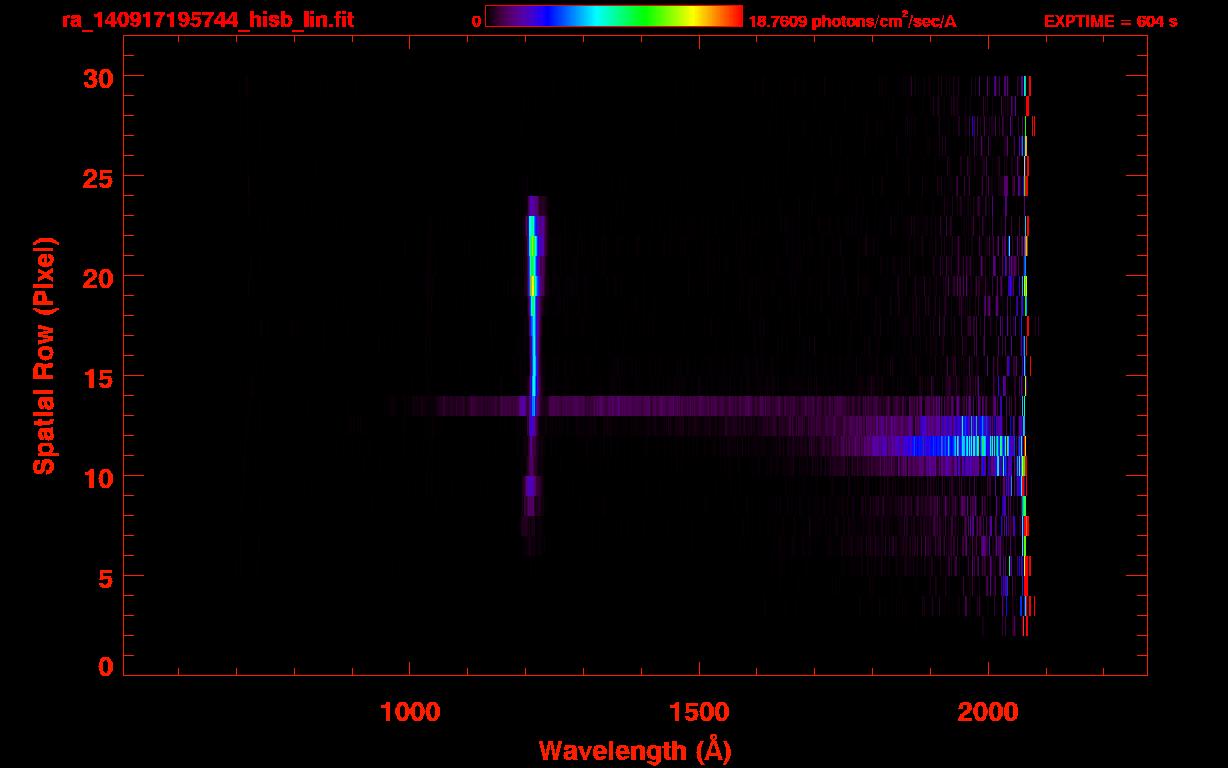This screenshot has height=768, width=1228.
Task: Click the x-axis tick label 1000
Action: point(410,713)
